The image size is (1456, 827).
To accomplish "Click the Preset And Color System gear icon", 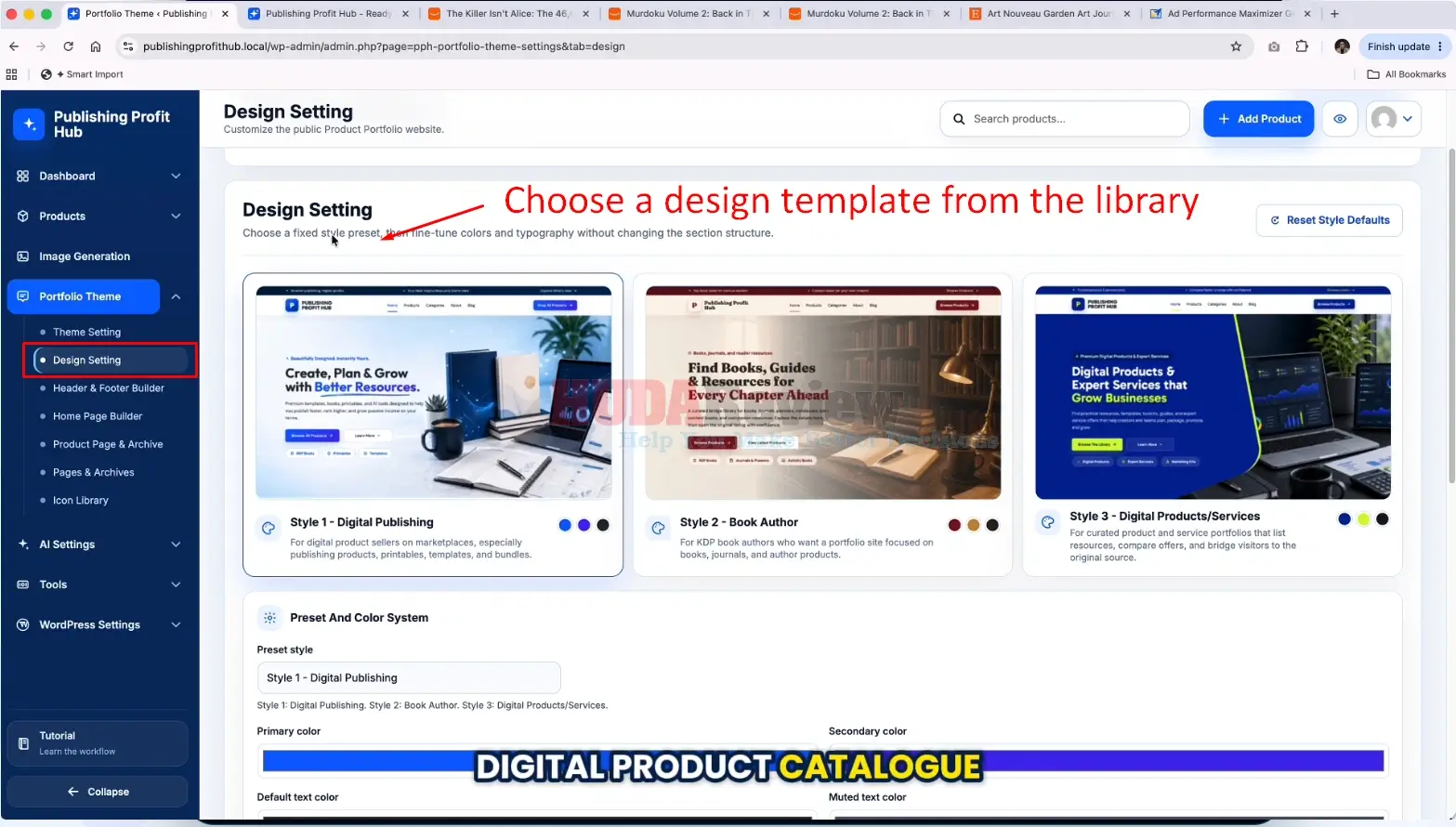I will coord(269,617).
